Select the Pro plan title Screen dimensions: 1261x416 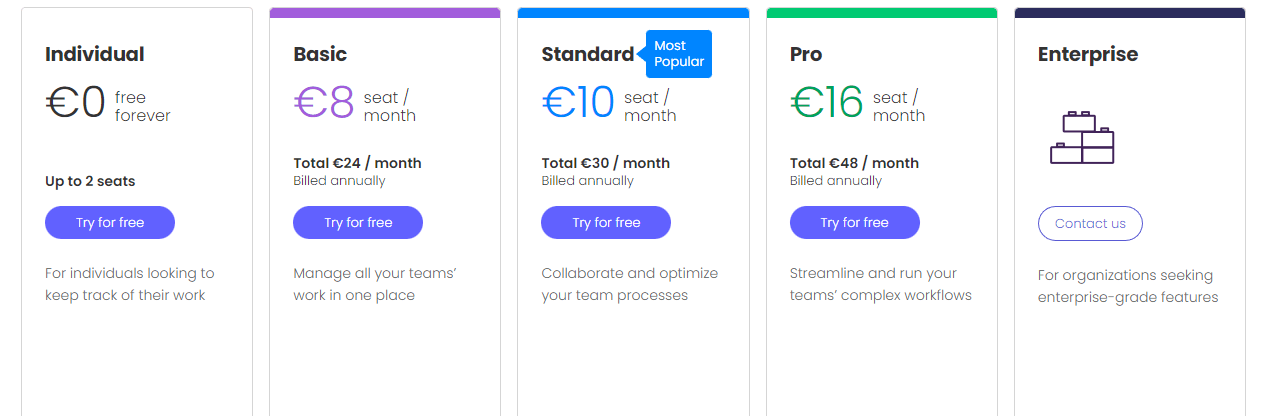click(x=806, y=54)
